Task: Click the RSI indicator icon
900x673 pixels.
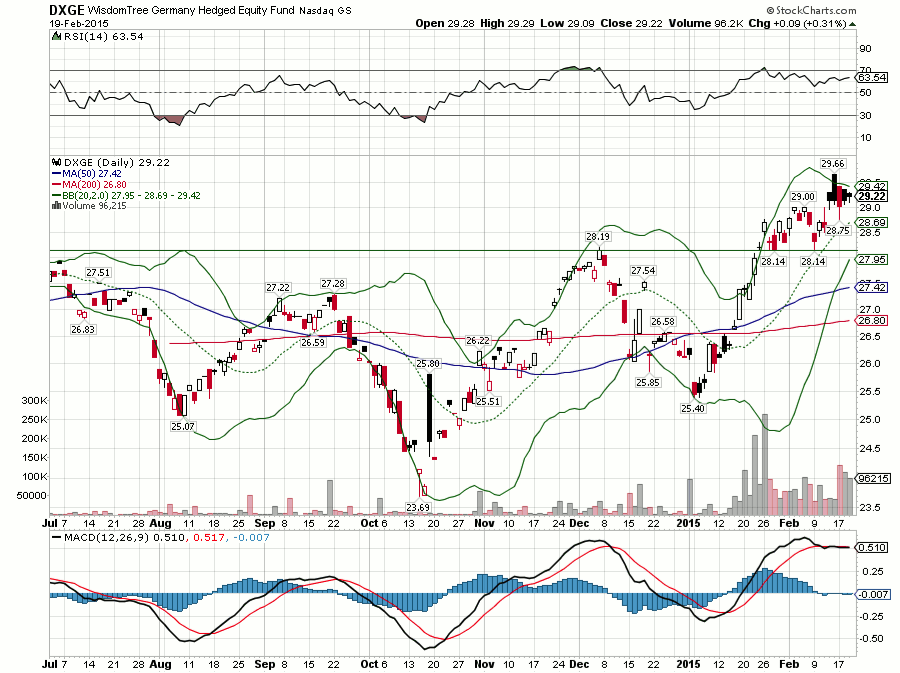Action: pyautogui.click(x=56, y=36)
